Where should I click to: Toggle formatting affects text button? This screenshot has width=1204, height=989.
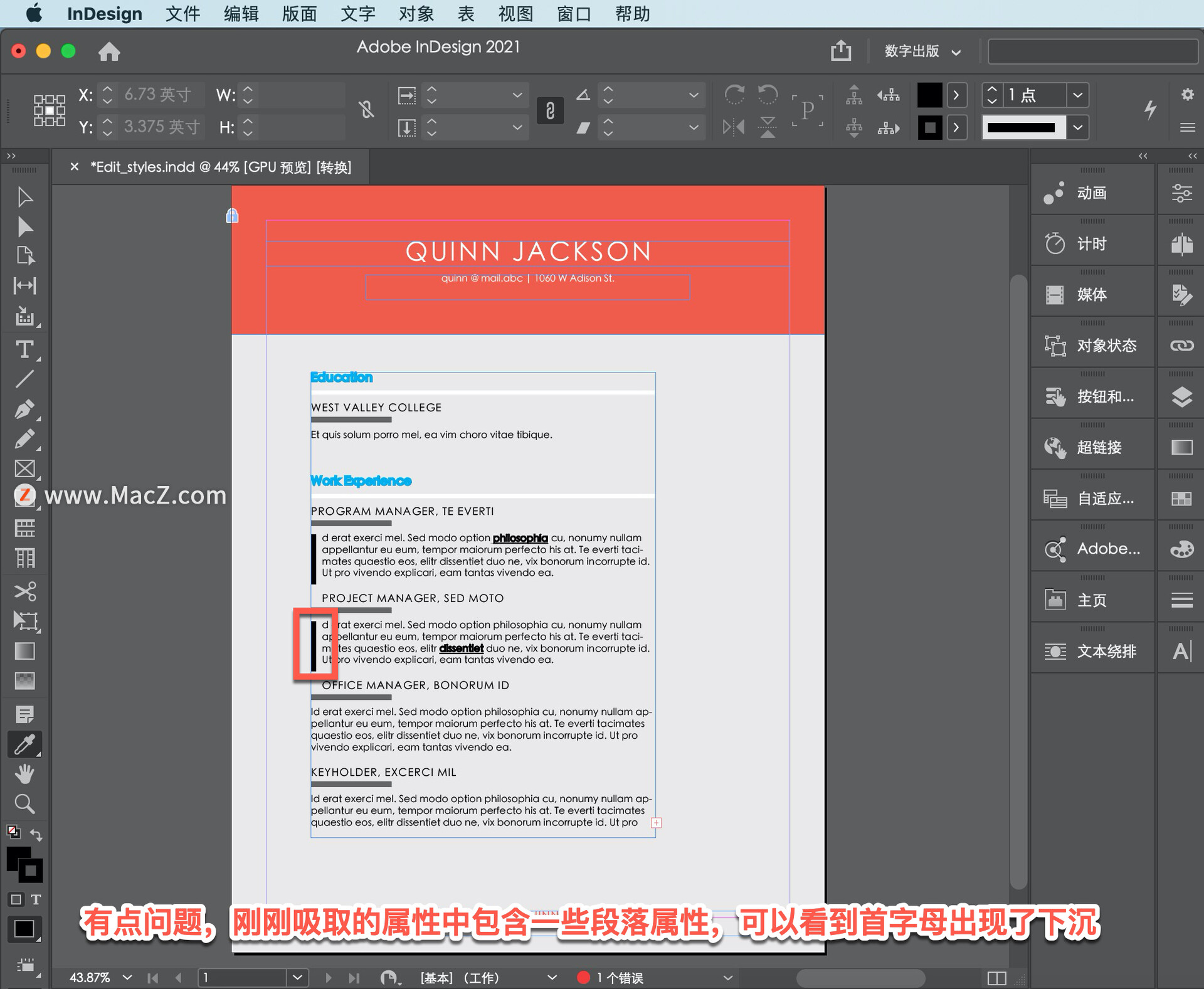[36, 899]
